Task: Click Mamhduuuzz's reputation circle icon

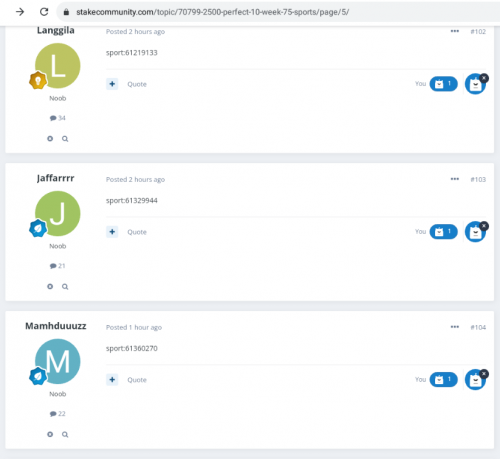Action: (x=50, y=434)
